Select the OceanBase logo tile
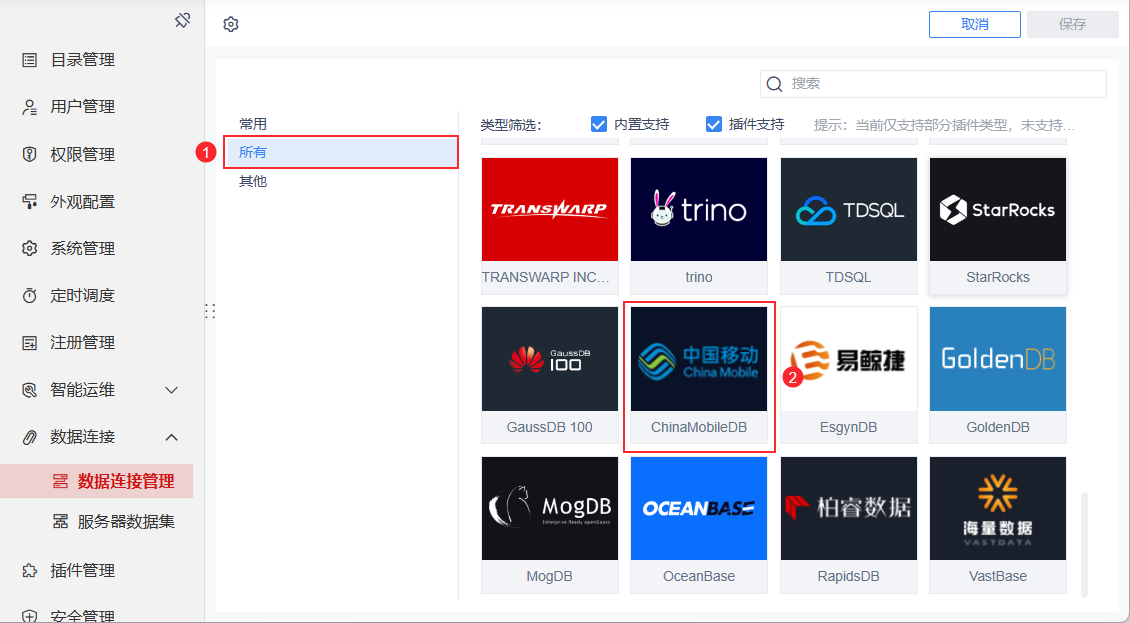1130x623 pixels. click(x=699, y=508)
